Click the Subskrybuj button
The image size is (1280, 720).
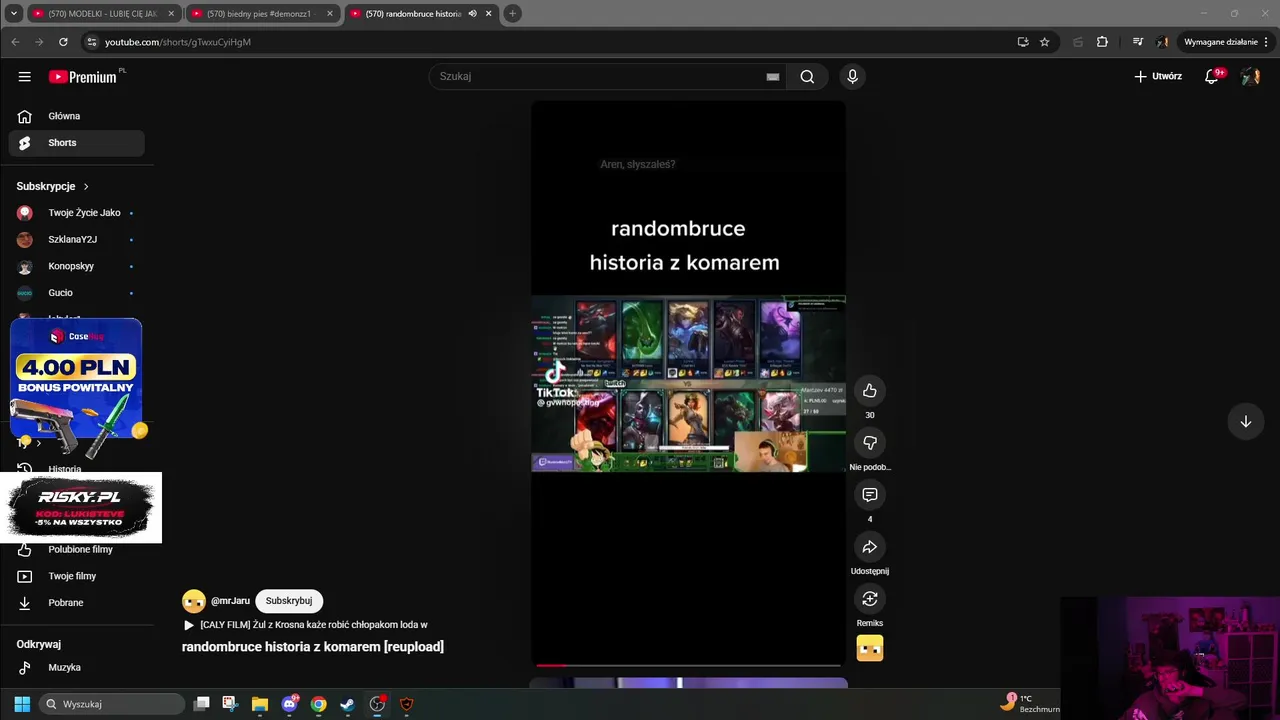click(x=289, y=601)
